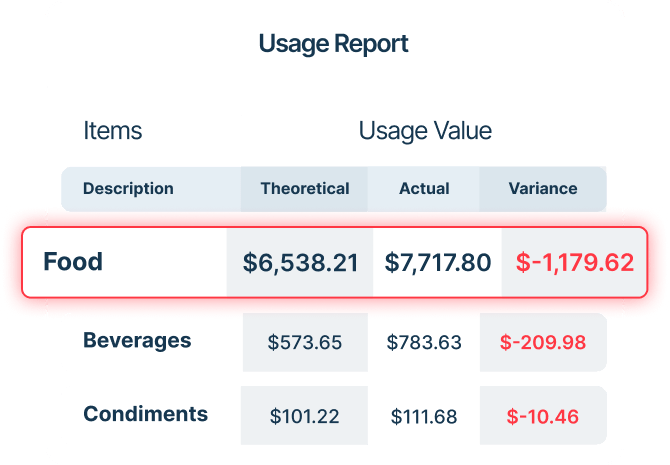Select the Condiments row label

pyautogui.click(x=145, y=414)
